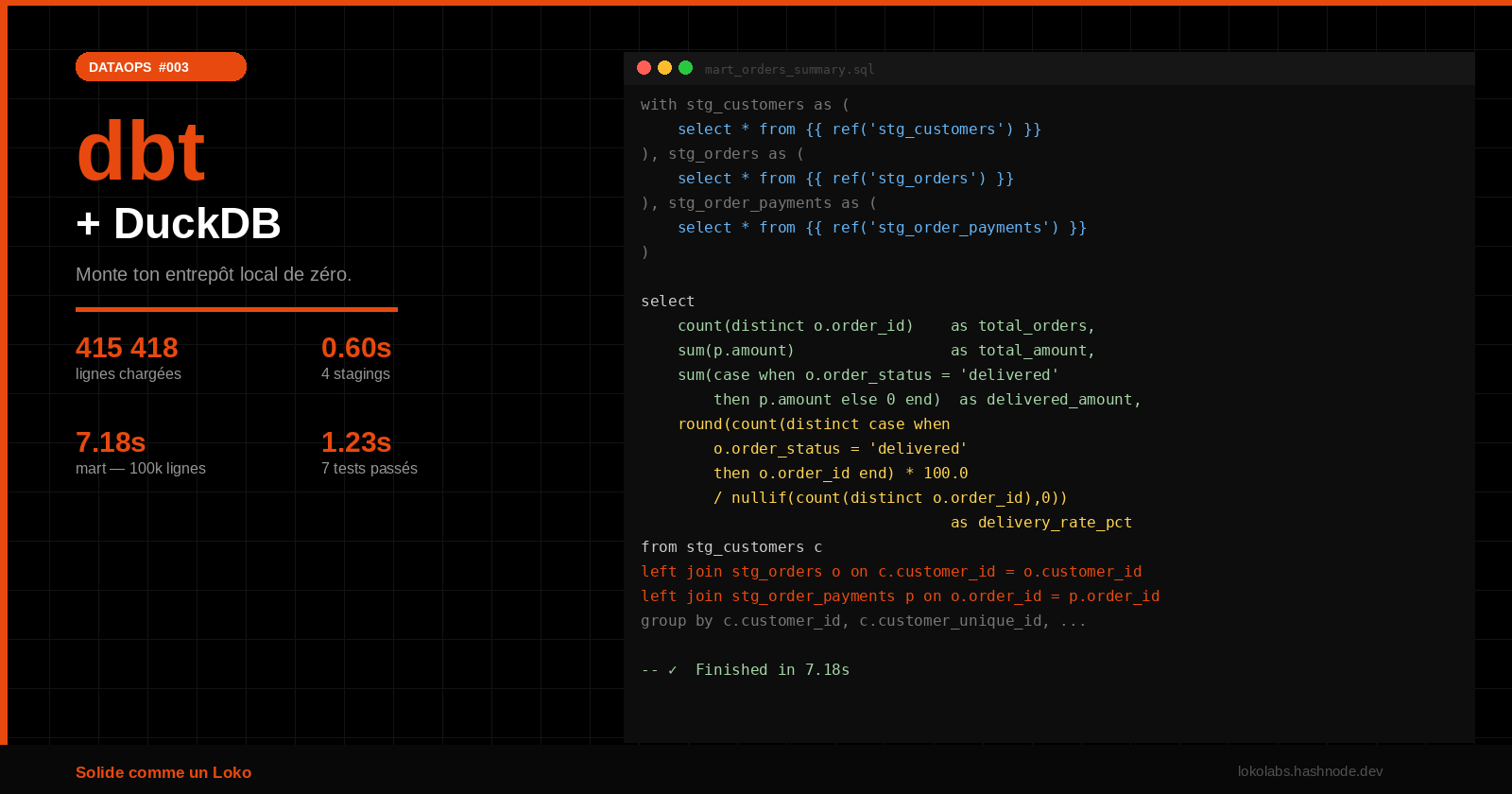Screen dimensions: 1512x794
Task: Select the mart_orders_summary.sql file title
Action: (789, 69)
